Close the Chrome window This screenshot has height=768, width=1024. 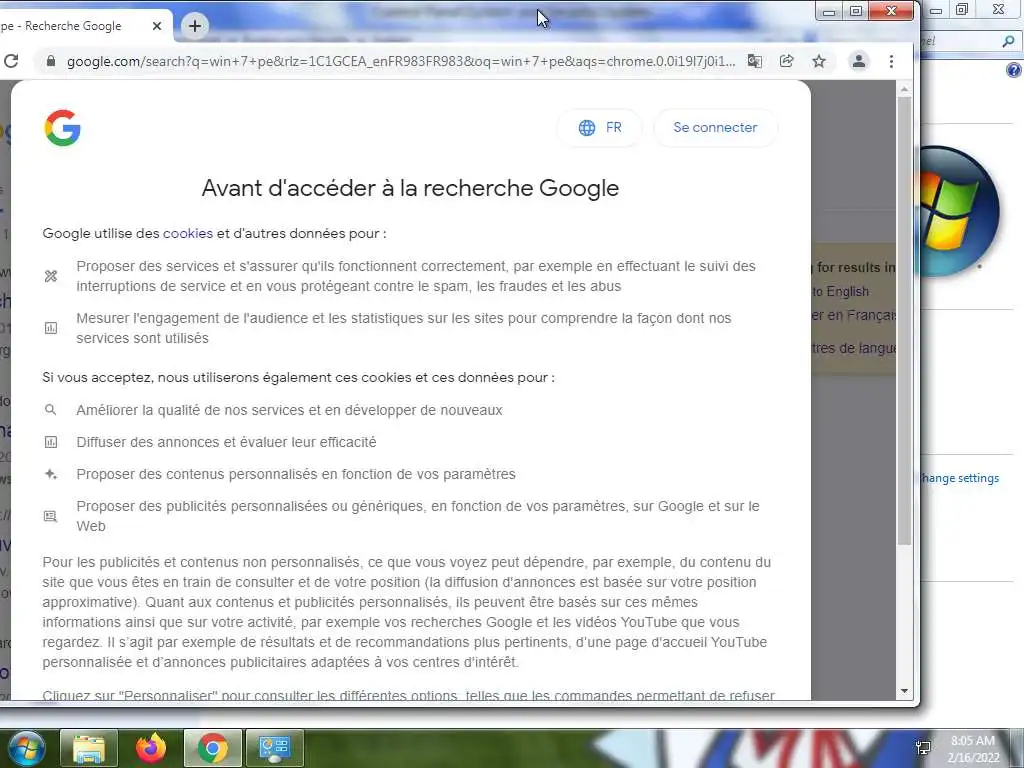pos(891,11)
